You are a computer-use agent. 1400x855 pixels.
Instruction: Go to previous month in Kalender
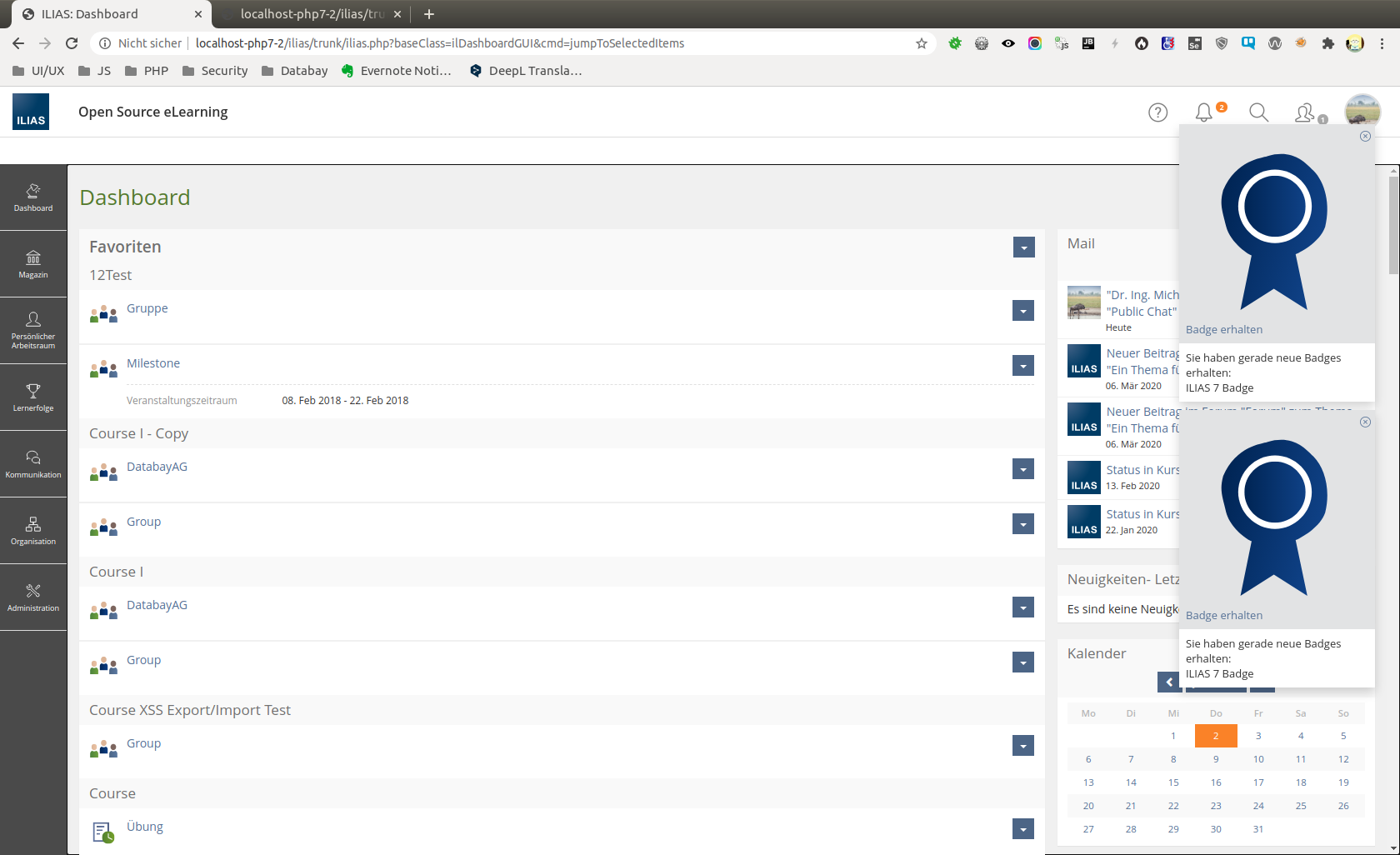coord(1169,682)
